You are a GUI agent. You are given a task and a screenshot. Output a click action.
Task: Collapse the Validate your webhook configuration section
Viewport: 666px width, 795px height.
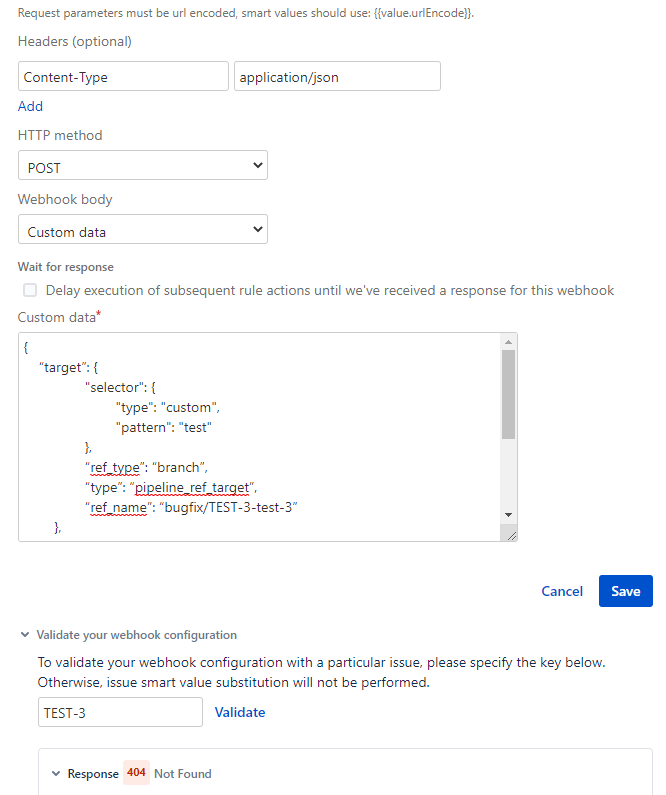[x=25, y=635]
